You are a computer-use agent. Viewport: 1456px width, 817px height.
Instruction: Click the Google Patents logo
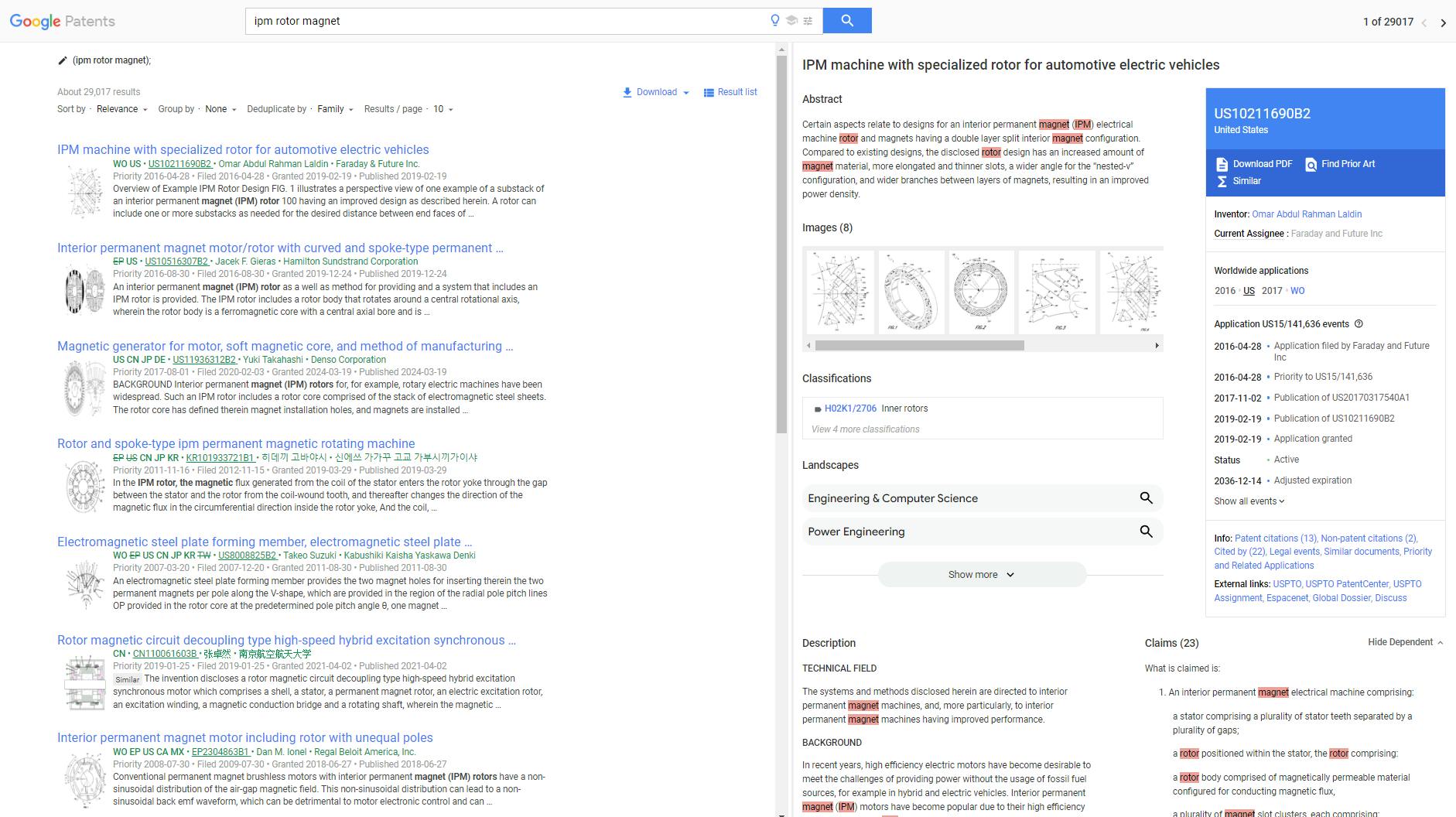pyautogui.click(x=63, y=21)
